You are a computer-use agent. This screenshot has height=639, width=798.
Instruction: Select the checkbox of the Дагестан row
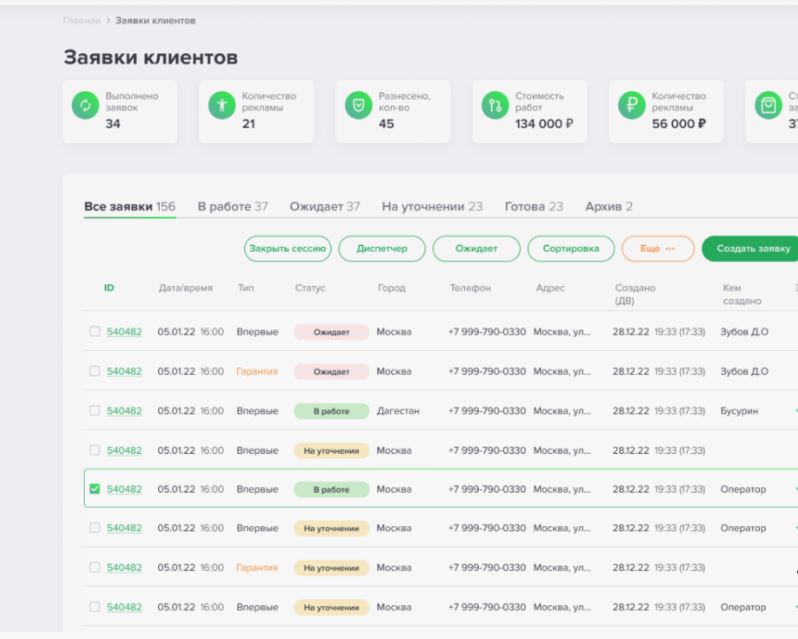(95, 411)
